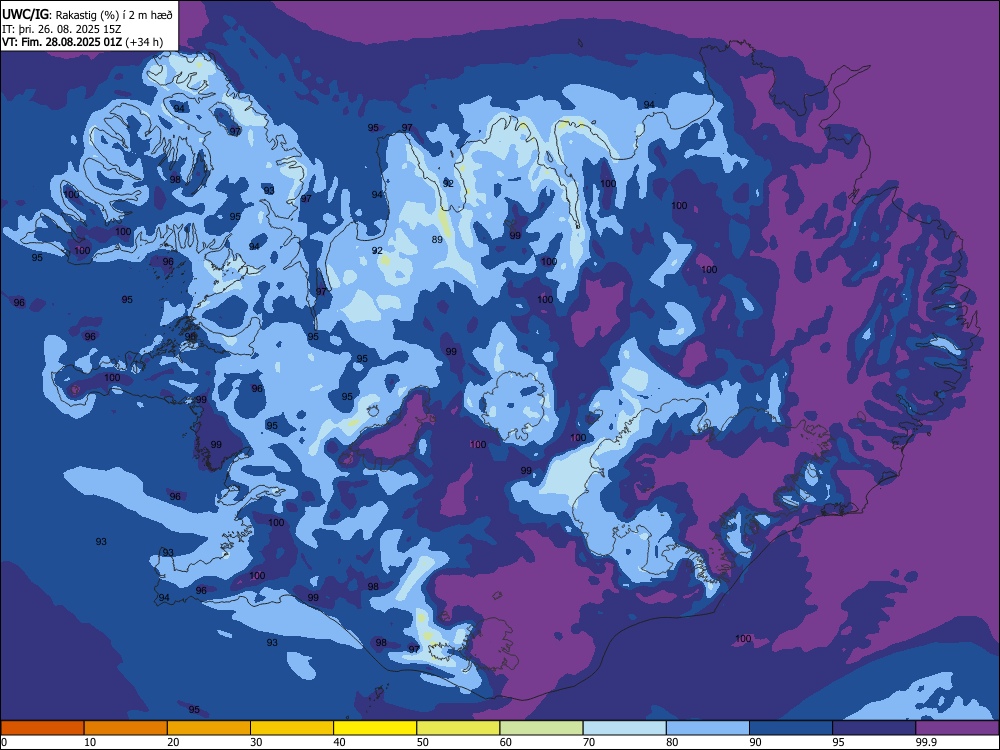Select the '60' legend scale label

pyautogui.click(x=506, y=742)
